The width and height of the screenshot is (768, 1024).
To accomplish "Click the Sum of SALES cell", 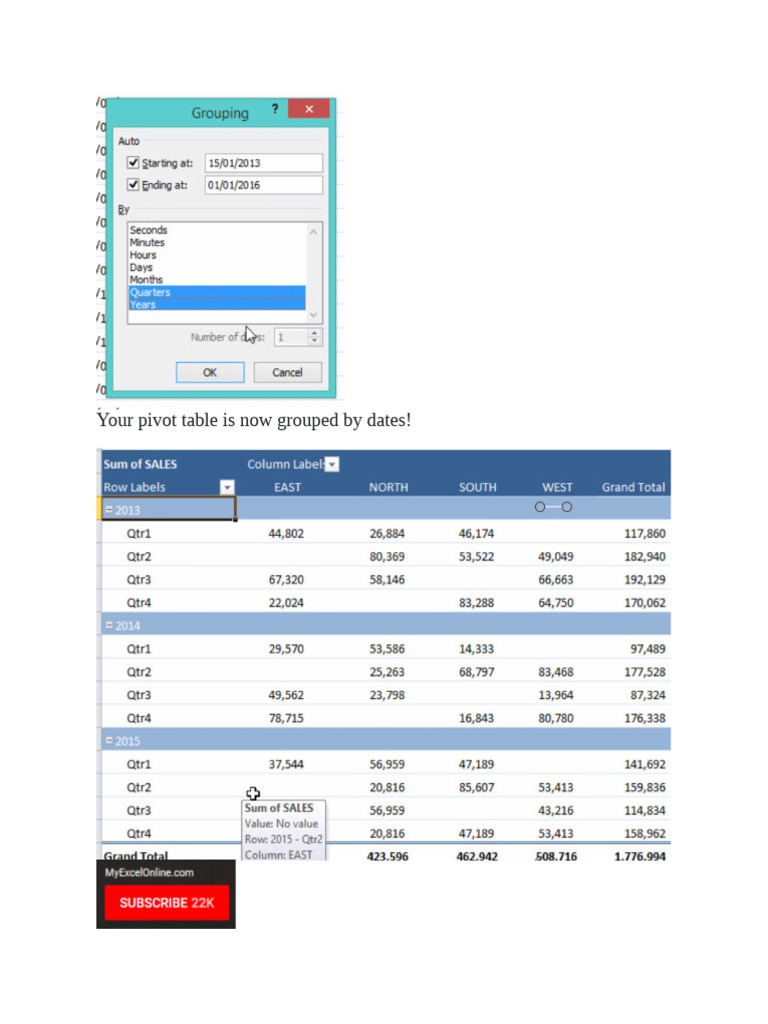I will [140, 464].
